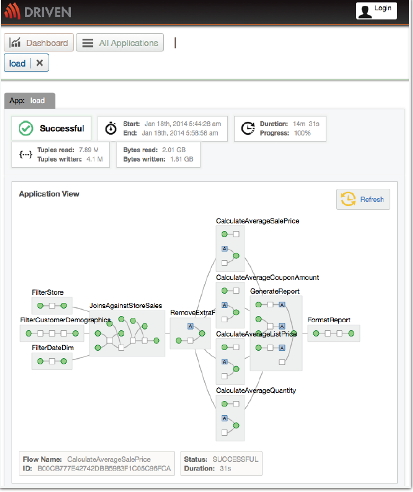Screen dimensions: 413x492
Task: Click the All Applications hamburger icon
Action: click(x=88, y=43)
